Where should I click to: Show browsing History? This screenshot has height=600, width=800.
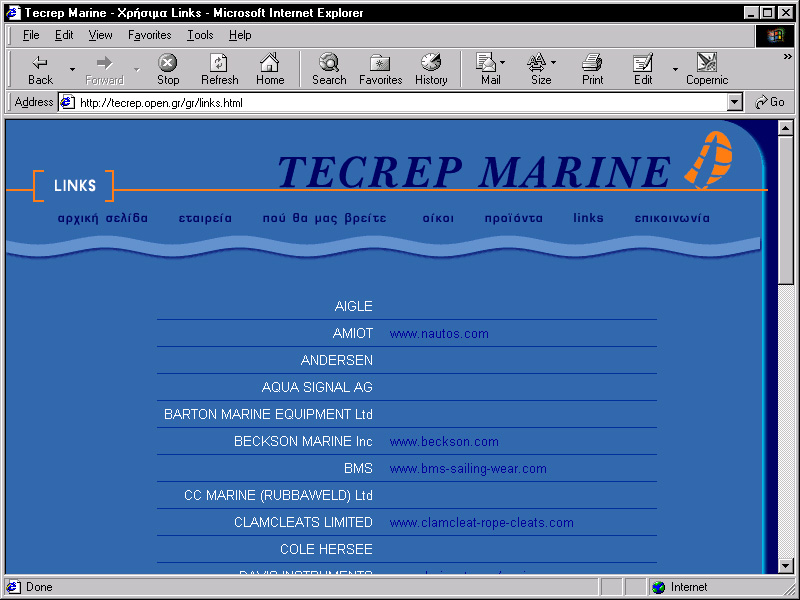coord(431,69)
